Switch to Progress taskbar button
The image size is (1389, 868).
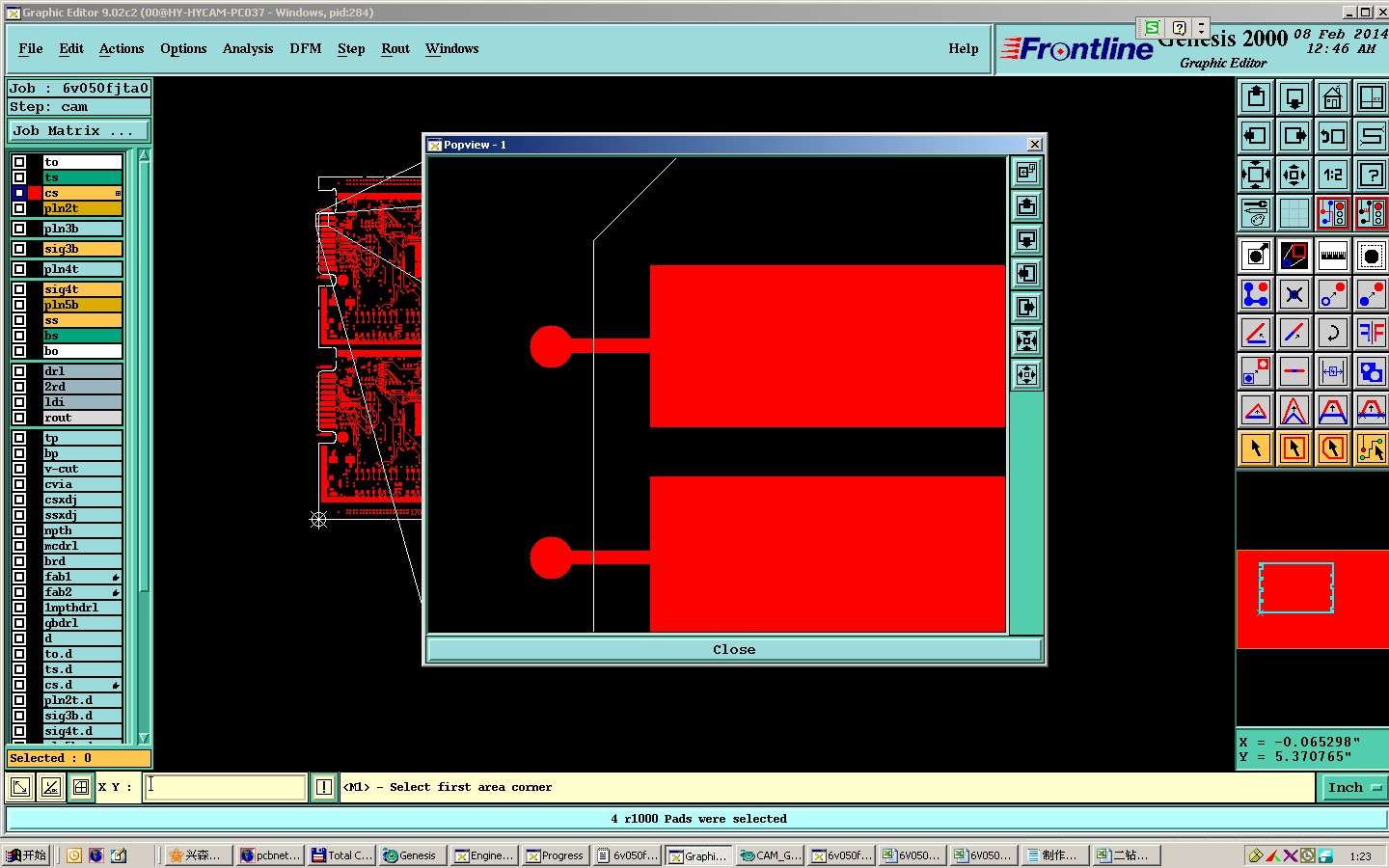pos(556,855)
